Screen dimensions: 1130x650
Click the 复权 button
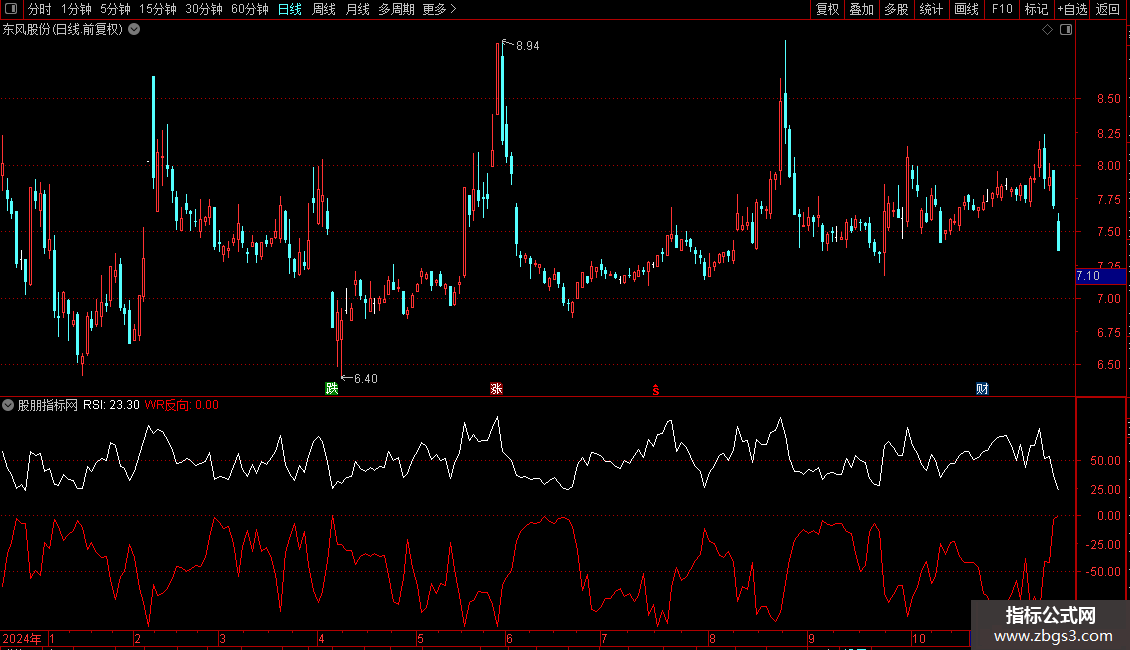point(827,9)
